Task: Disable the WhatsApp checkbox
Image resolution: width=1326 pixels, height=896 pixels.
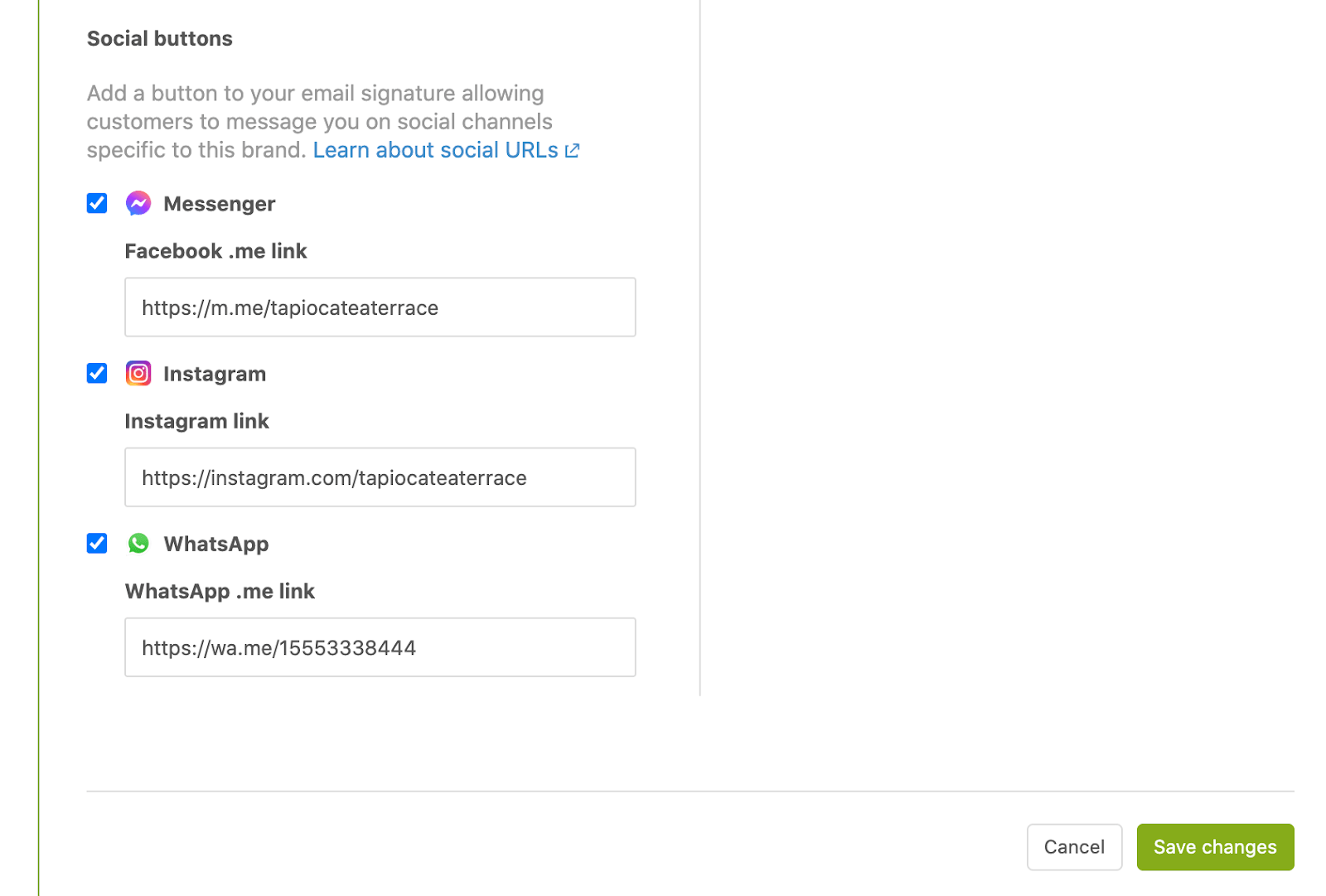Action: [97, 543]
